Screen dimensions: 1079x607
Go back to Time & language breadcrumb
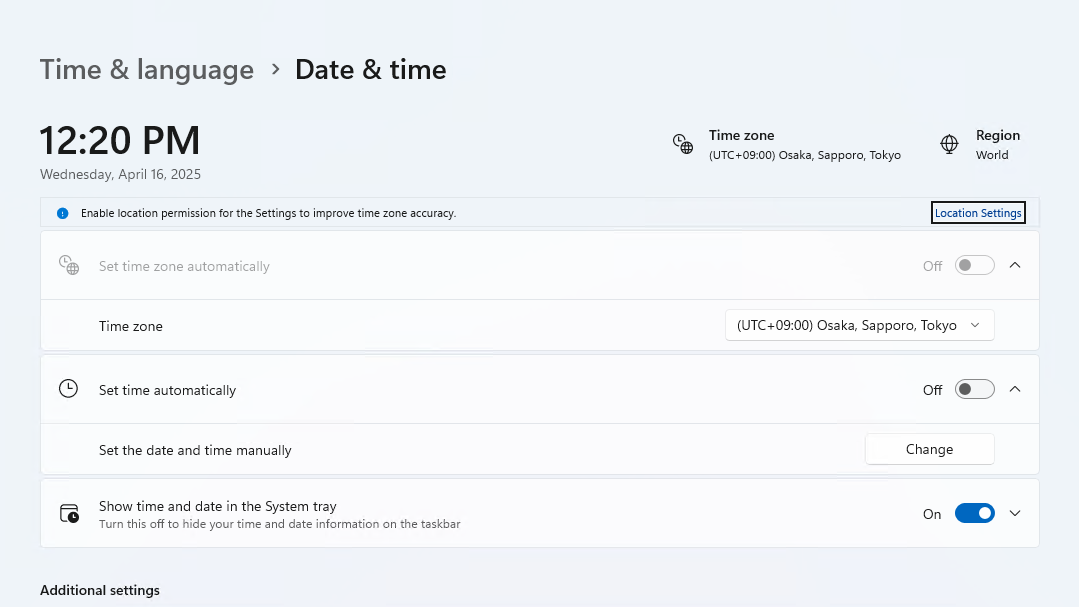147,70
